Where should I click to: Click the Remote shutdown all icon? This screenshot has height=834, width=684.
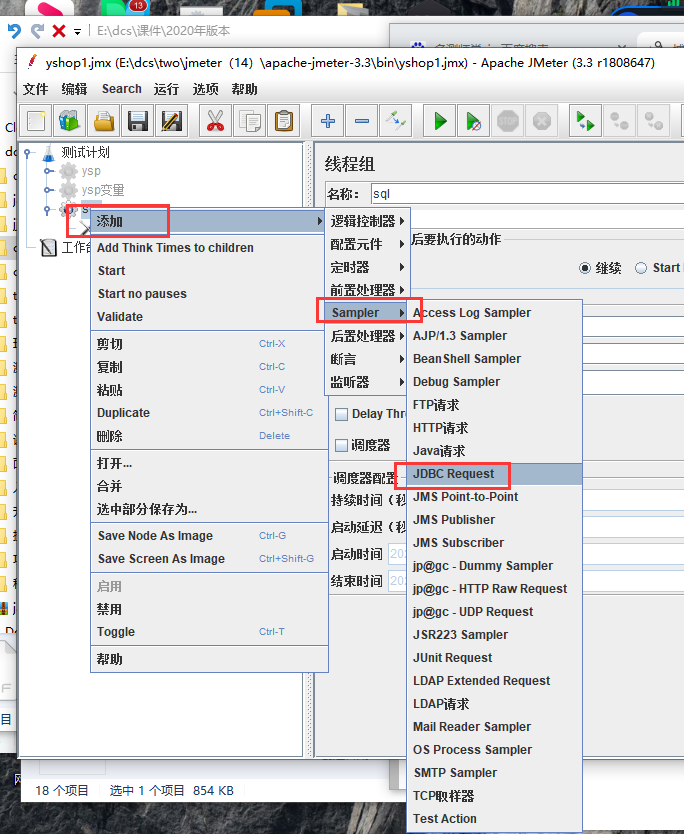(x=654, y=121)
